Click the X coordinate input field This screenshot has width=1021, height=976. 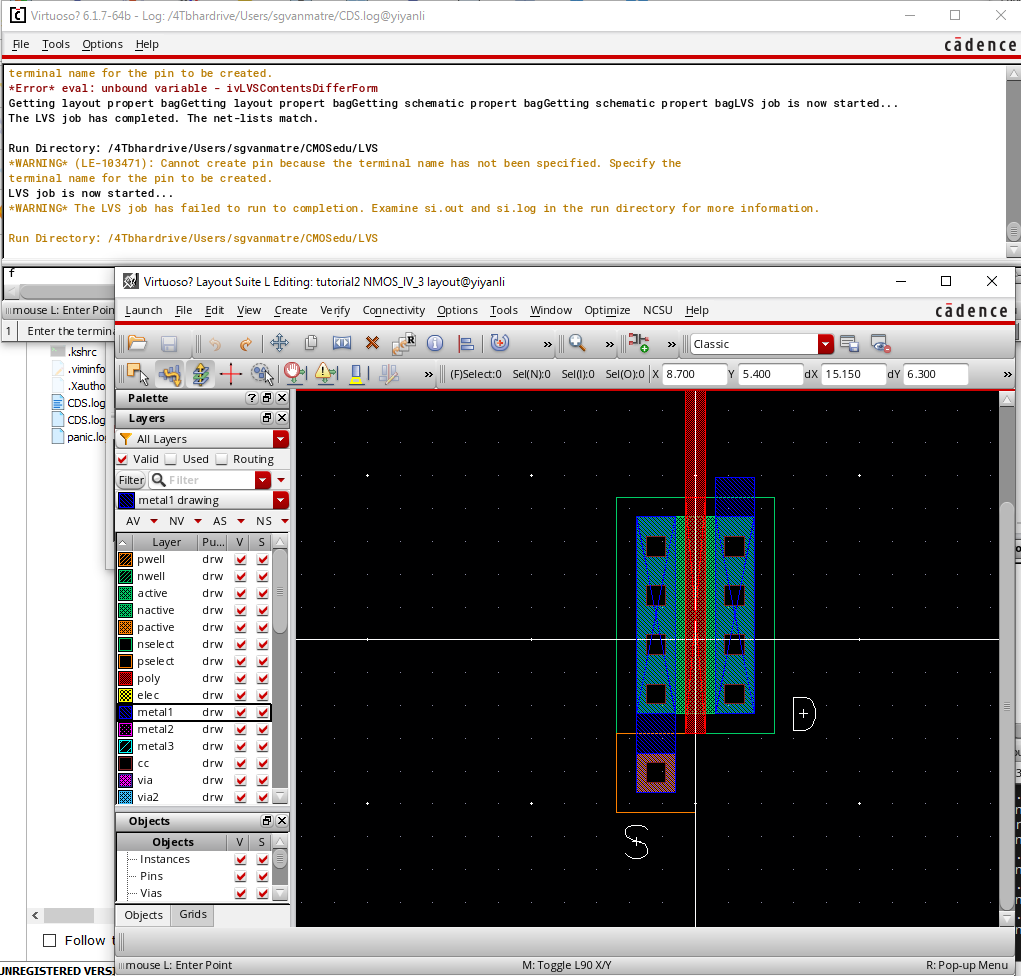[694, 374]
